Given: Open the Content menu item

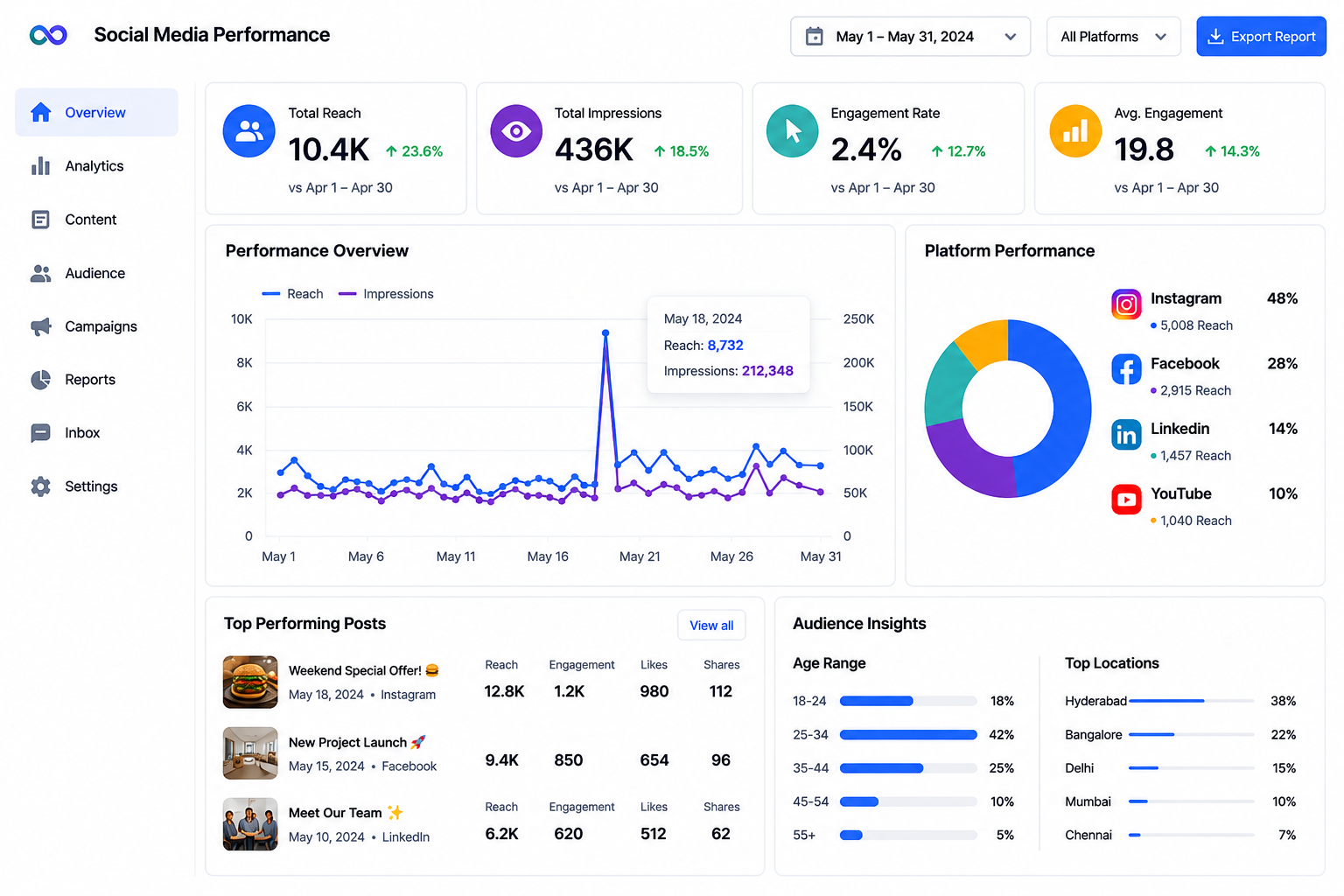Looking at the screenshot, I should pos(96,220).
